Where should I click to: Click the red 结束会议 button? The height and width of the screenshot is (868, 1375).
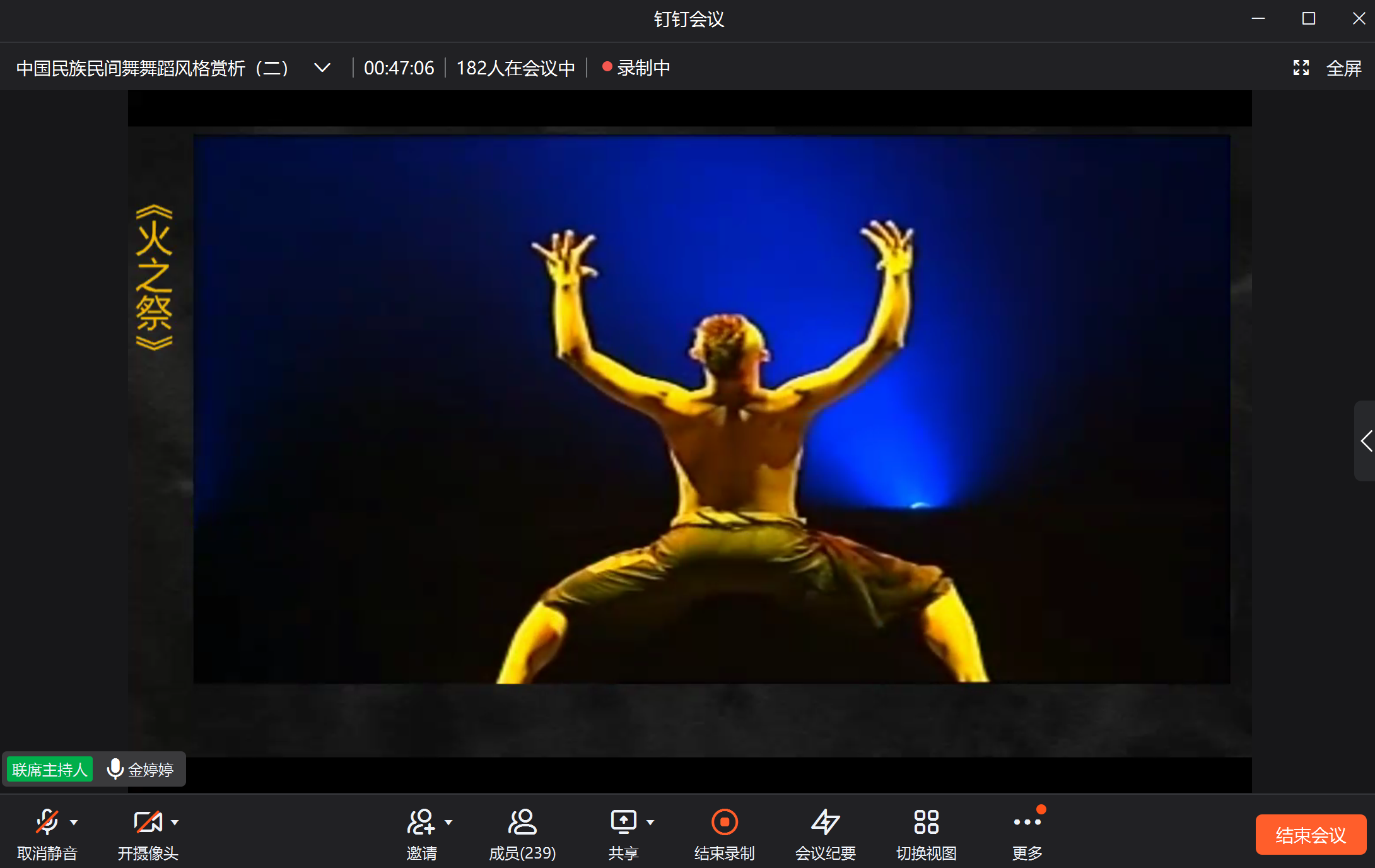pyautogui.click(x=1310, y=835)
